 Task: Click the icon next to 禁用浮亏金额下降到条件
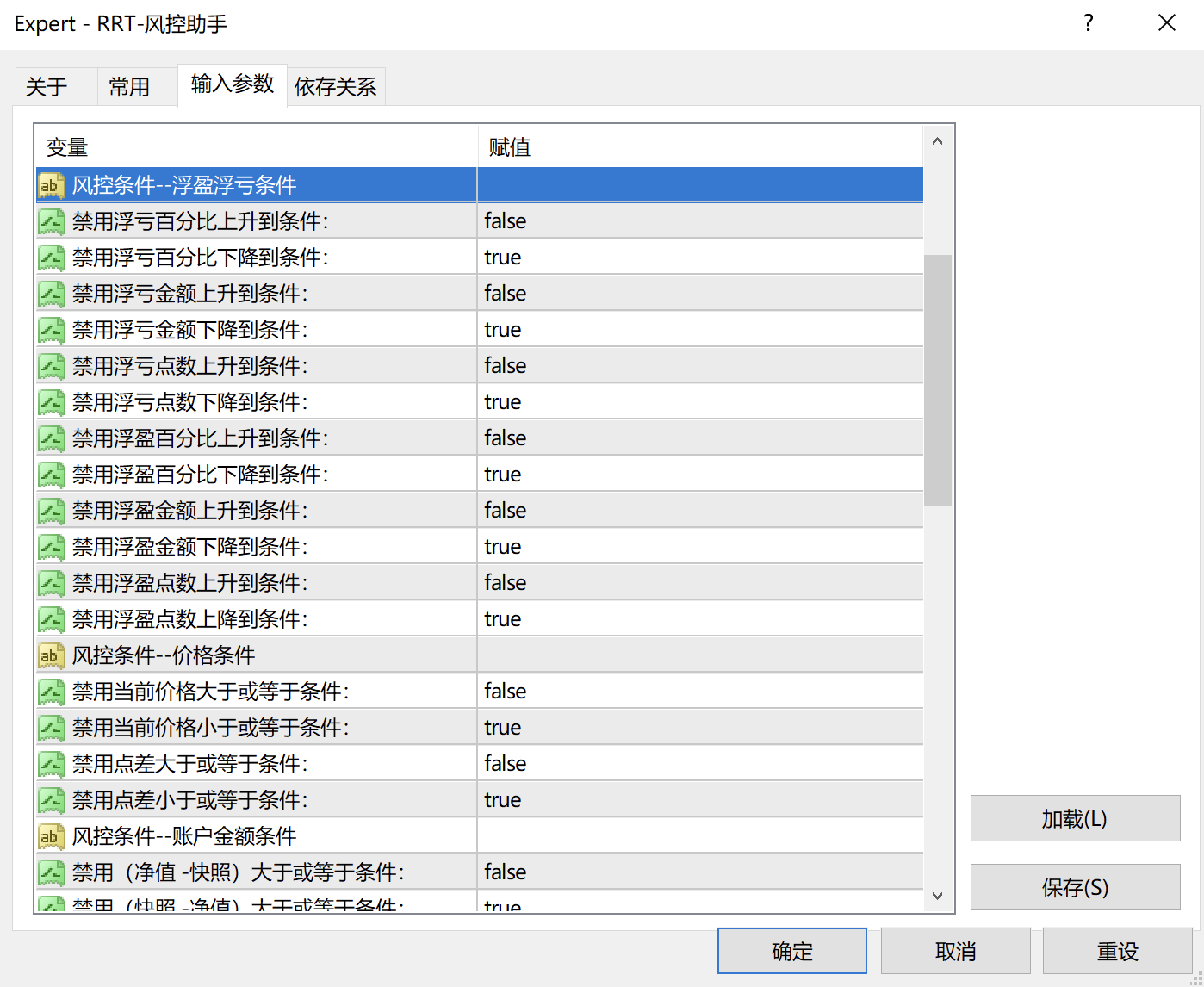(x=52, y=330)
